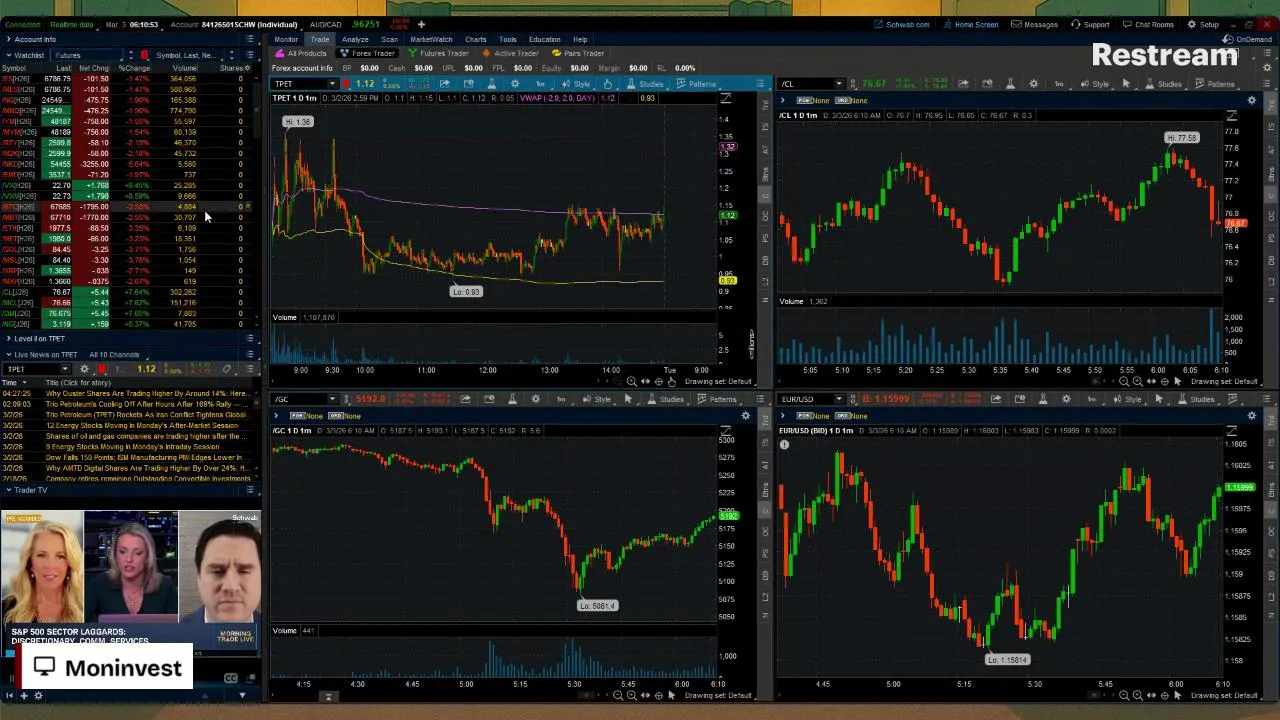1280x720 pixels.
Task: Open Patterns on the TPET chart
Action: pyautogui.click(x=697, y=84)
